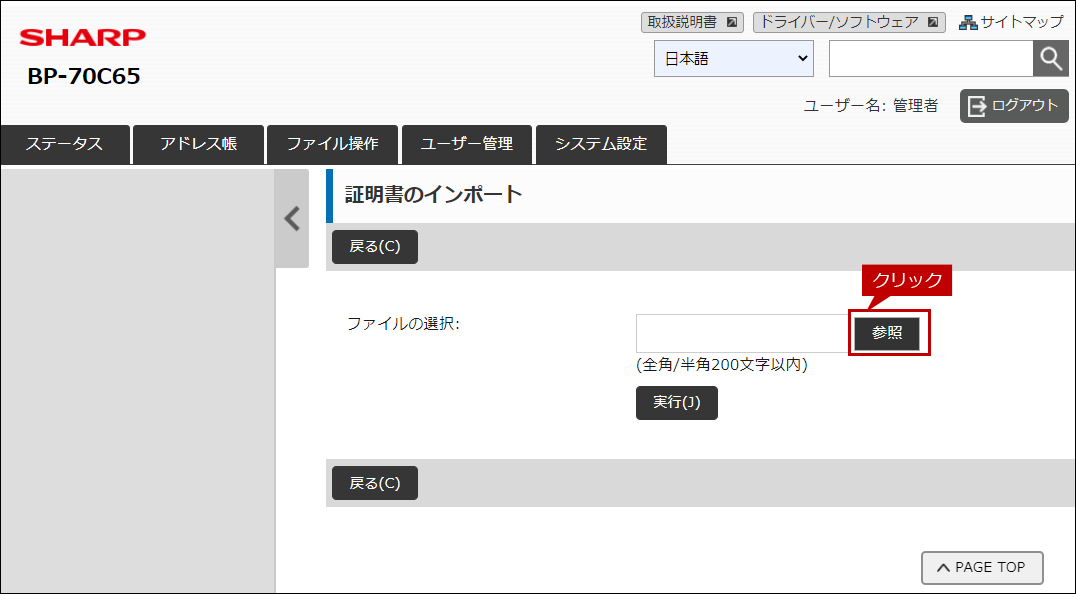Click the SHARP logo
The width and height of the screenshot is (1076, 594).
(x=83, y=37)
